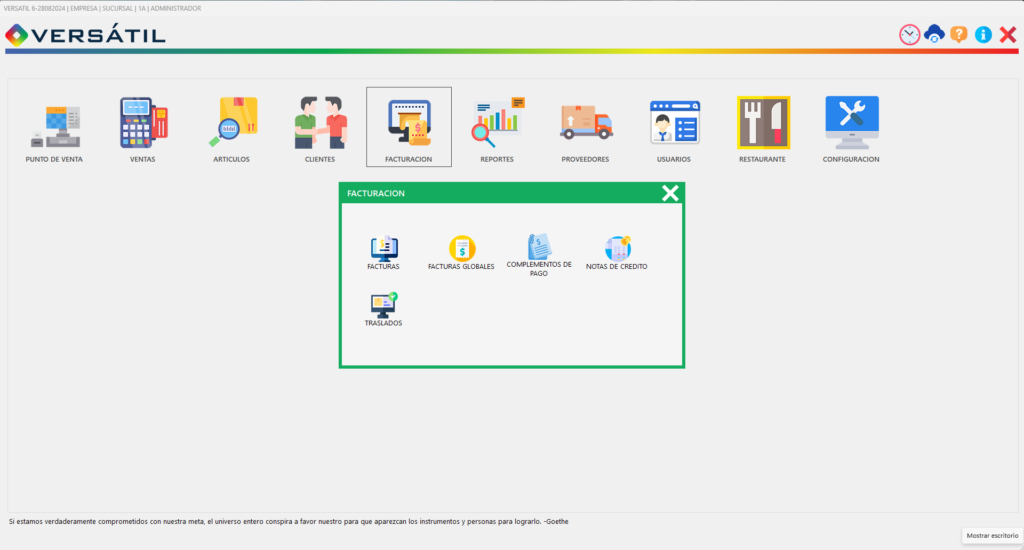Image resolution: width=1024 pixels, height=550 pixels.
Task: Click the clock icon in header
Action: pos(910,35)
